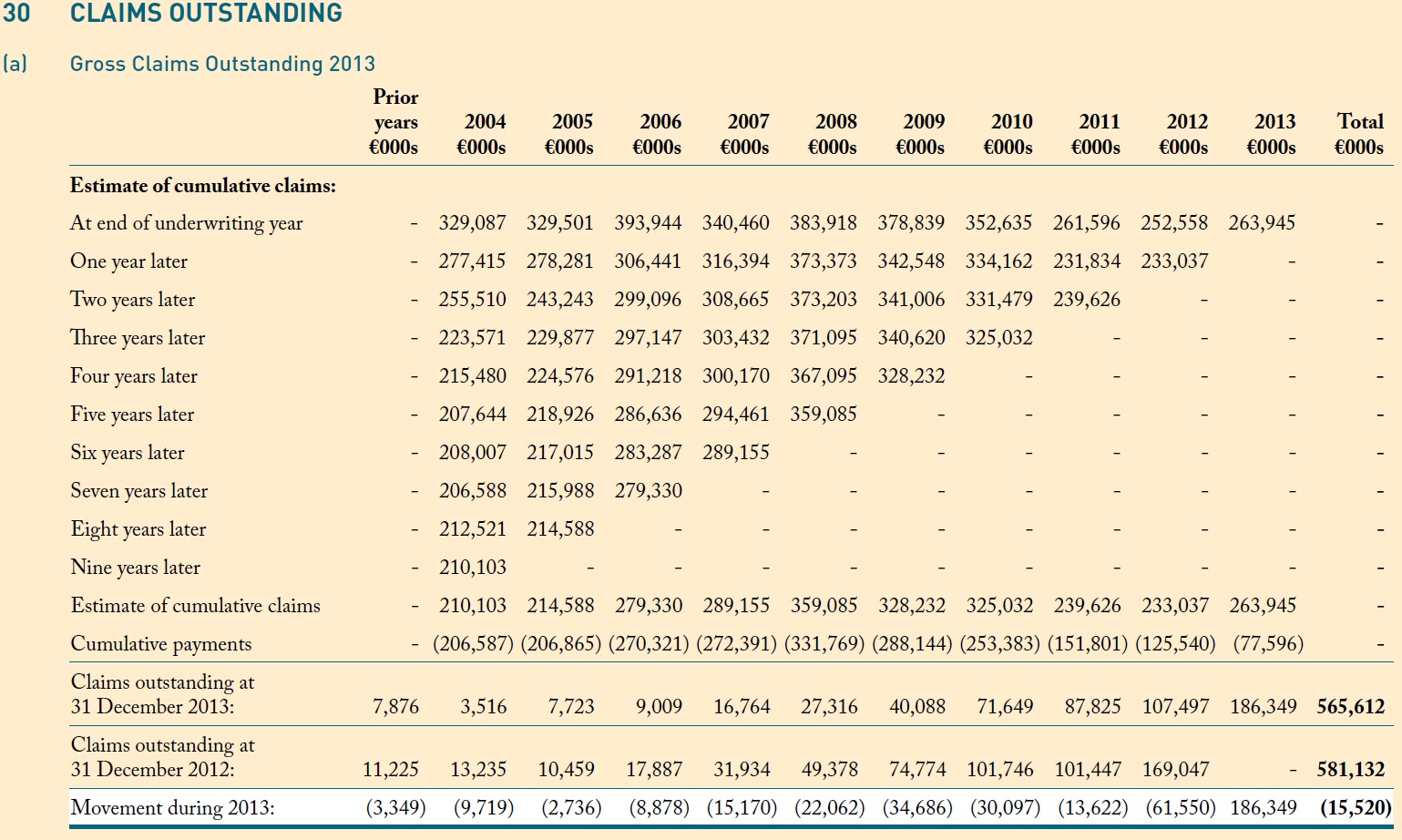
Task: Select the 329,087 cell under 2004
Action: 472,223
